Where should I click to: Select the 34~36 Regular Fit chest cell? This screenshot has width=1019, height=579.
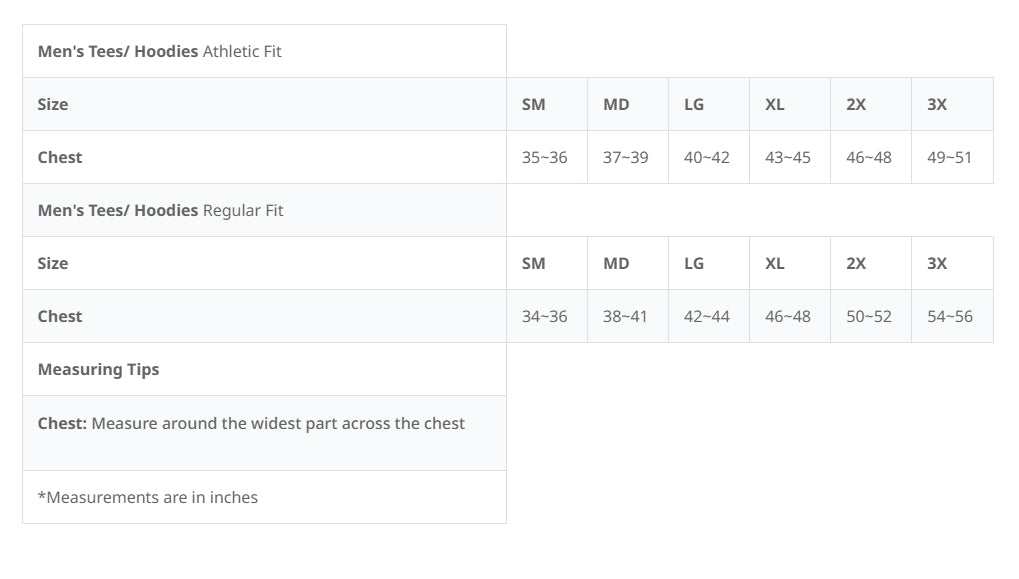[544, 316]
